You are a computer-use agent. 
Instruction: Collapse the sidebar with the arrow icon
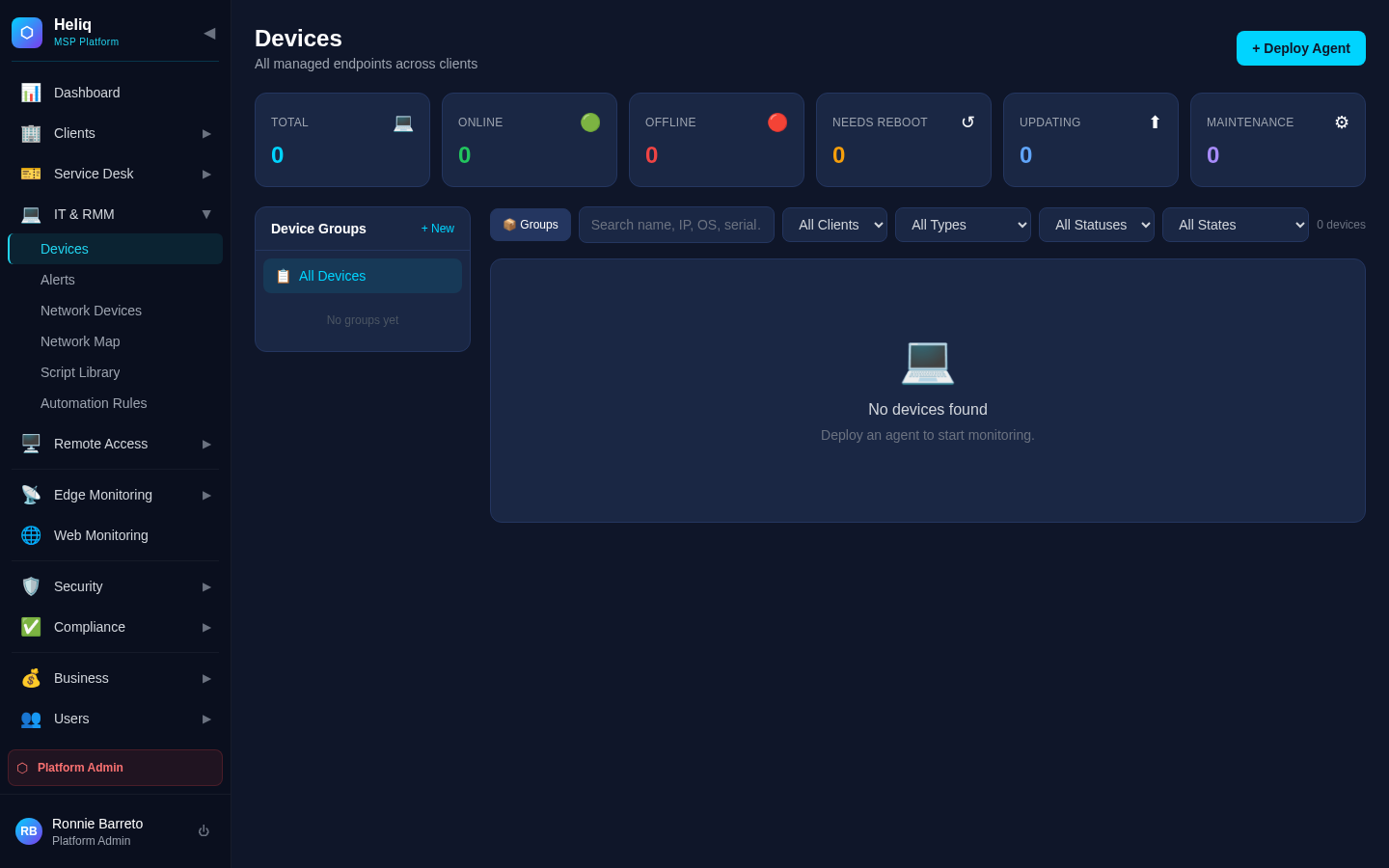209,33
